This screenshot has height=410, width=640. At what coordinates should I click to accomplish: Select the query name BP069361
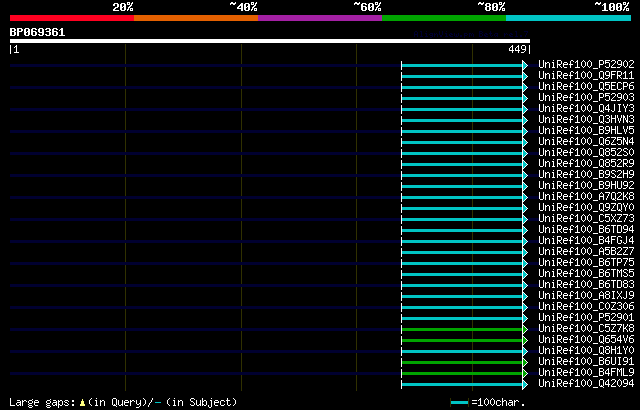[x=37, y=33]
